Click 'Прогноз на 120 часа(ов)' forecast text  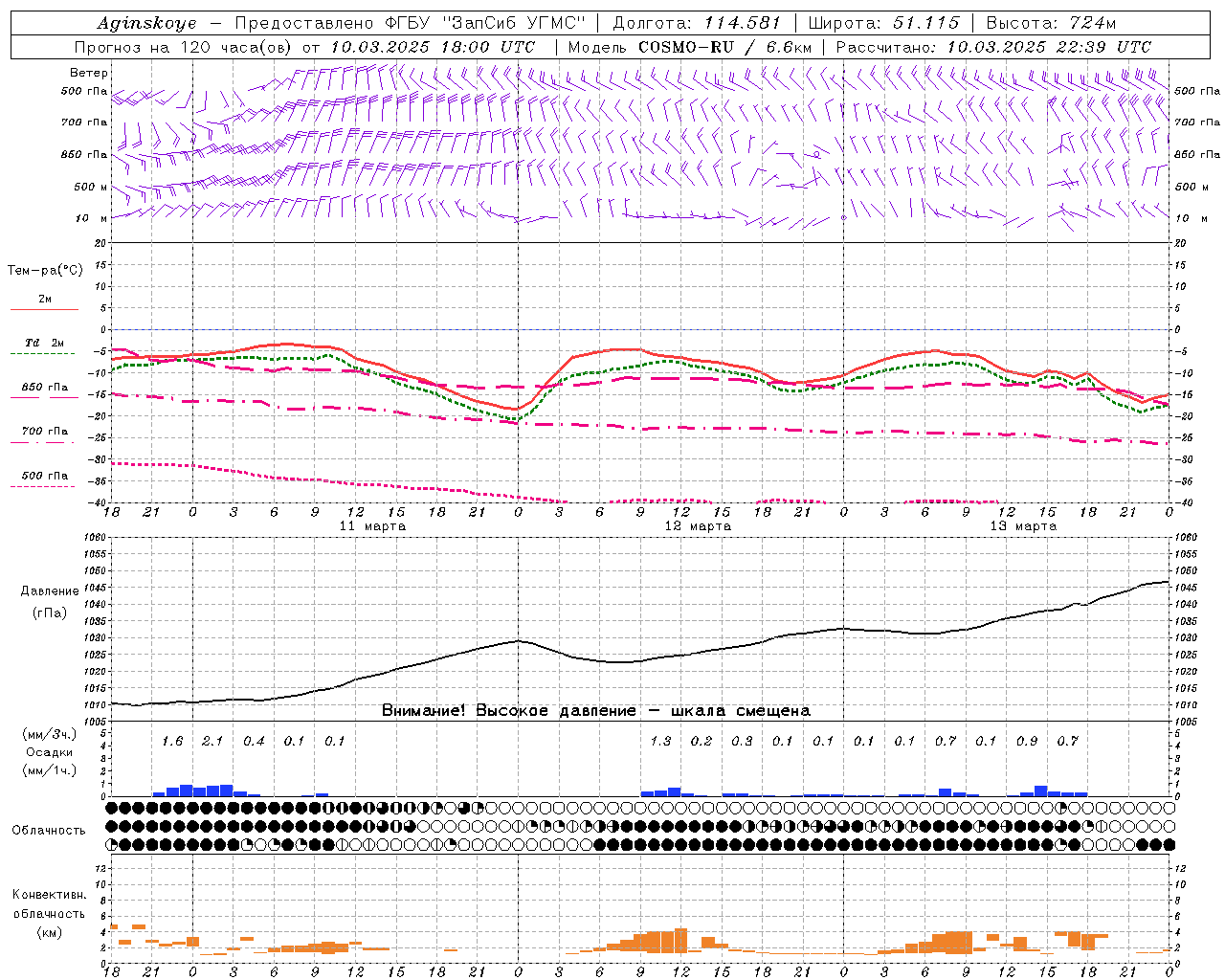(x=185, y=47)
